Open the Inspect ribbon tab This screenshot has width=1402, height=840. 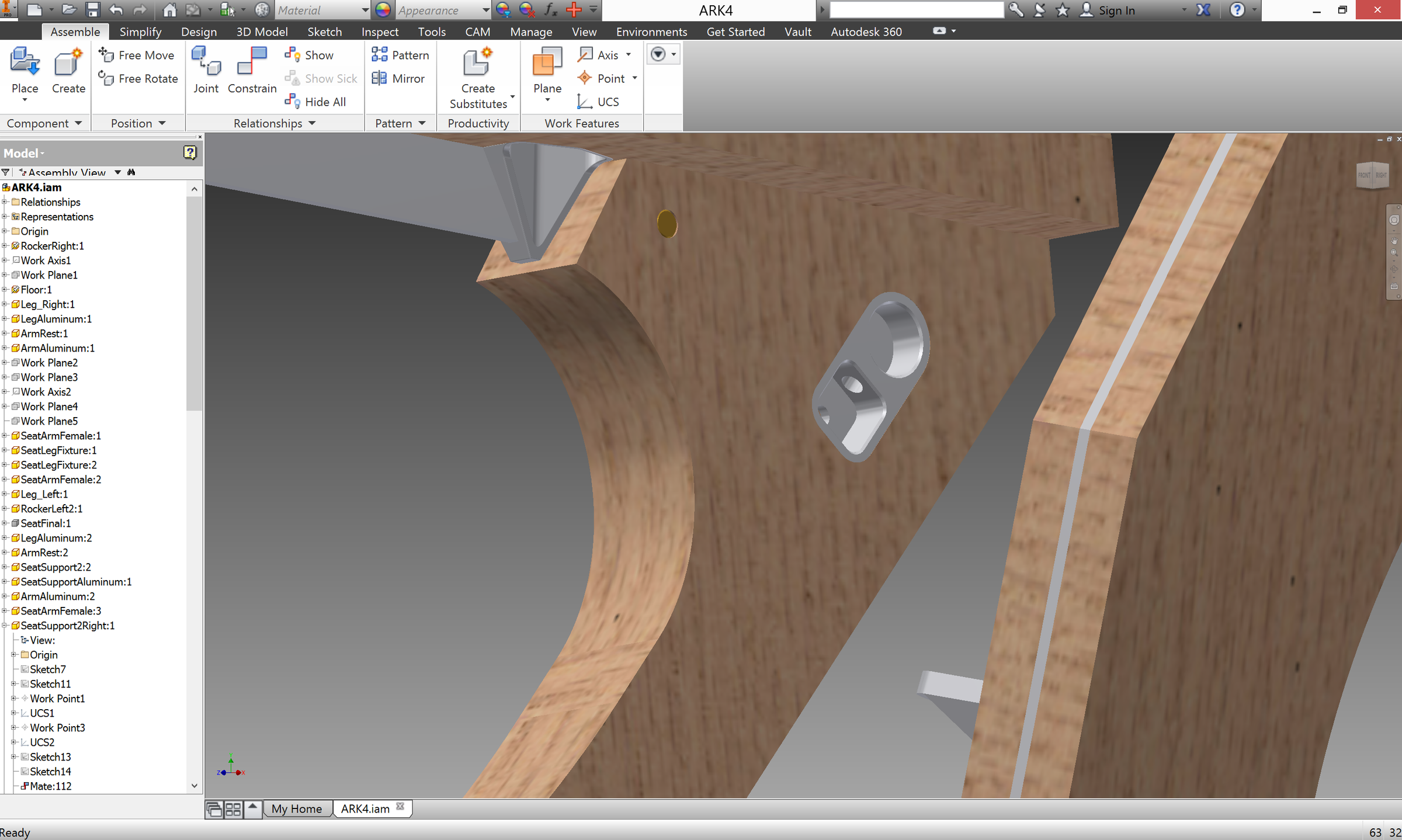point(380,32)
